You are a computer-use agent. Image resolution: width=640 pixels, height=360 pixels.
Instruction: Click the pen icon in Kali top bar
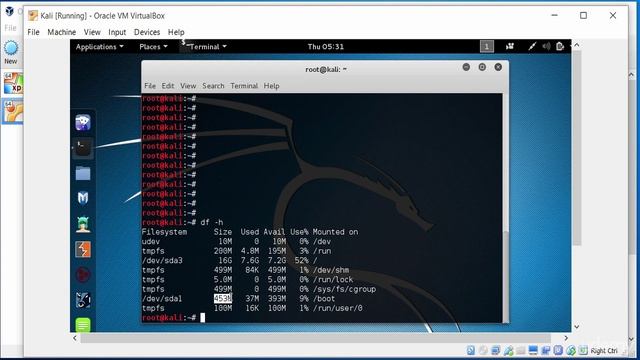pos(532,47)
